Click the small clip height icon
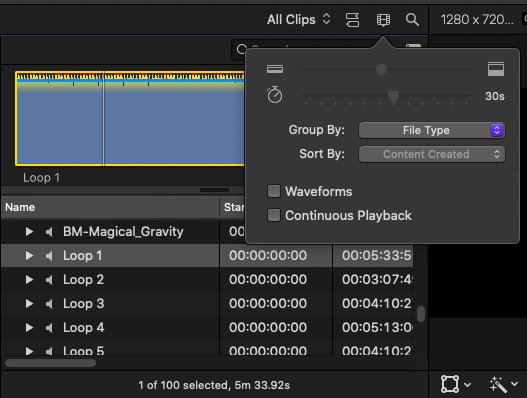Viewport: 527px width, 398px height. (275, 69)
